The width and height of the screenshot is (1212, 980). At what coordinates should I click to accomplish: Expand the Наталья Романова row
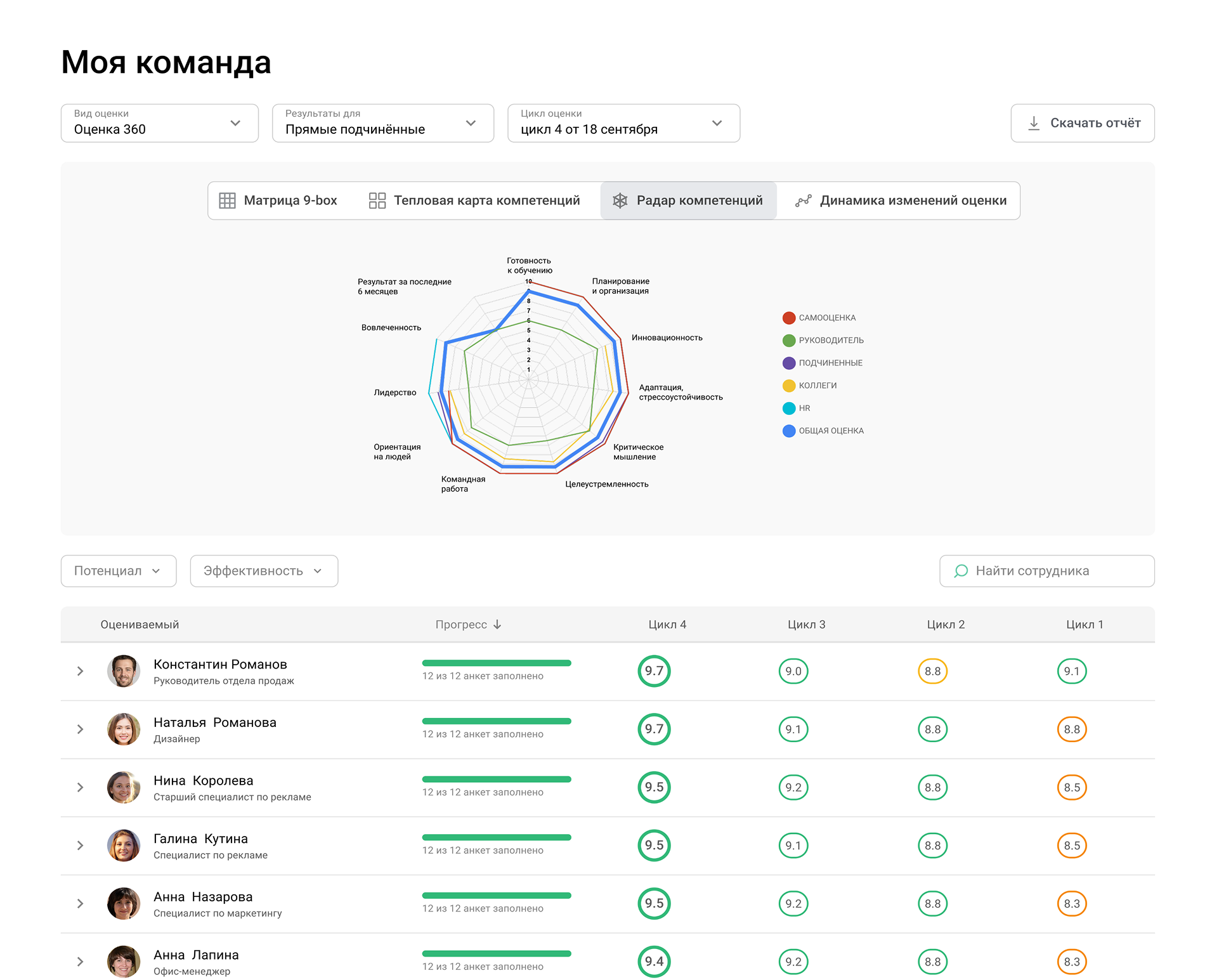[81, 729]
